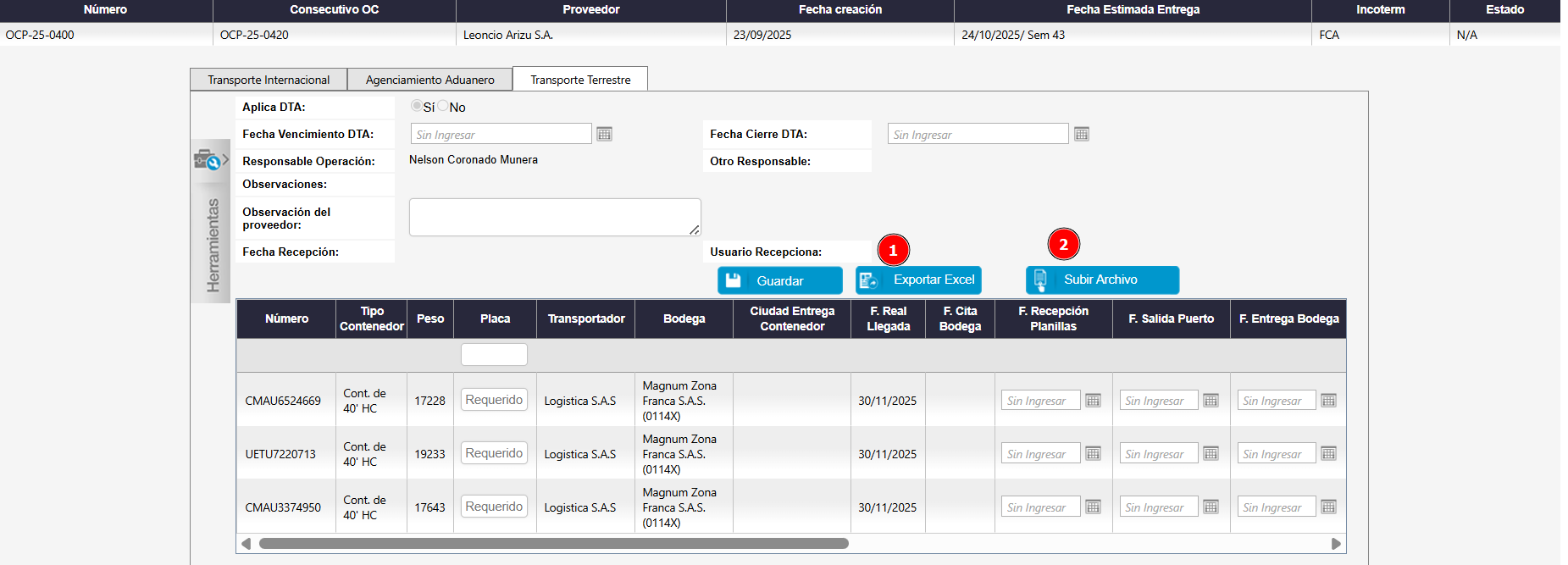This screenshot has width=1568, height=565.
Task: Open F. Entrega Bodega calendar for CMAU3374950
Action: 1328,507
